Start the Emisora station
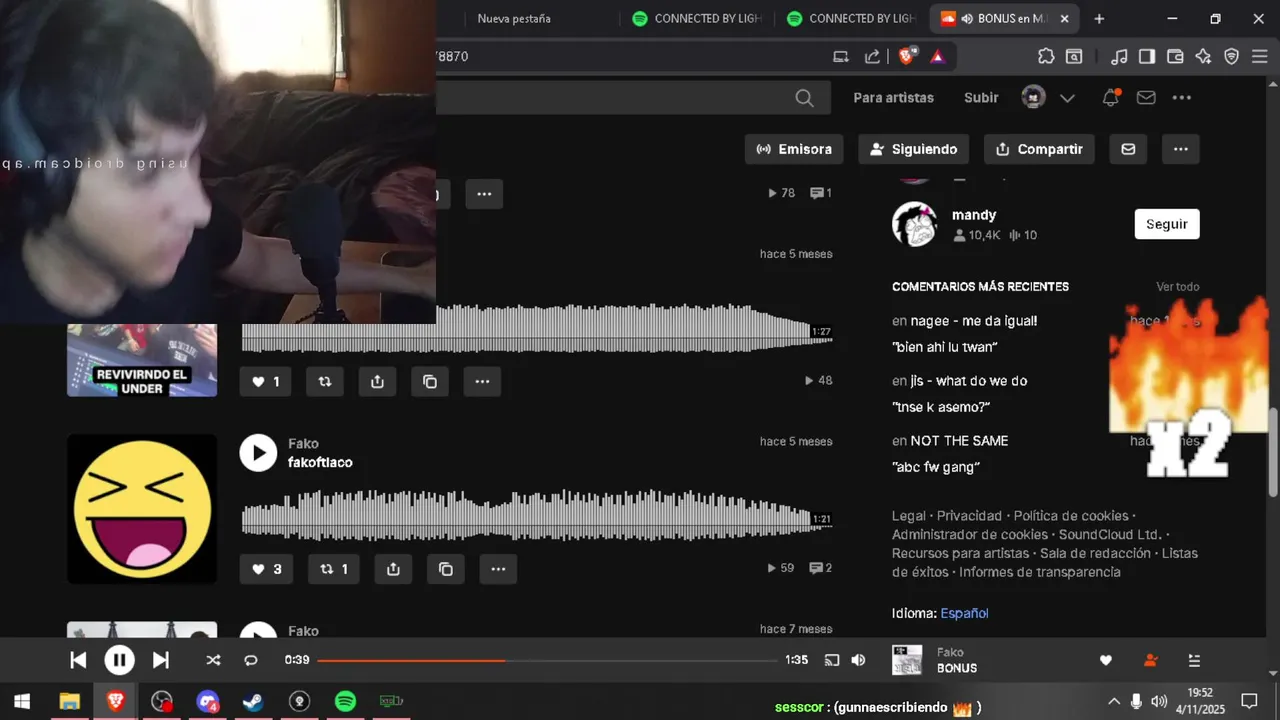 tap(794, 149)
